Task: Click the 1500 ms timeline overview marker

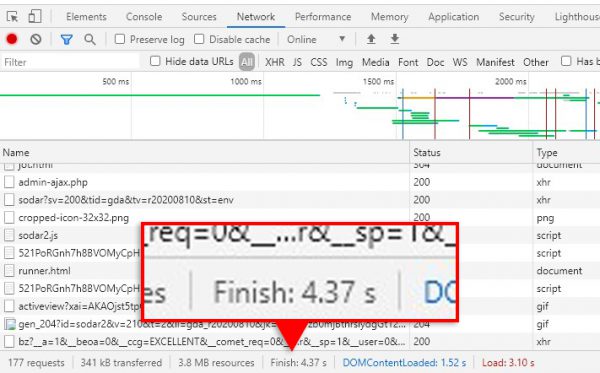Action: pos(378,81)
